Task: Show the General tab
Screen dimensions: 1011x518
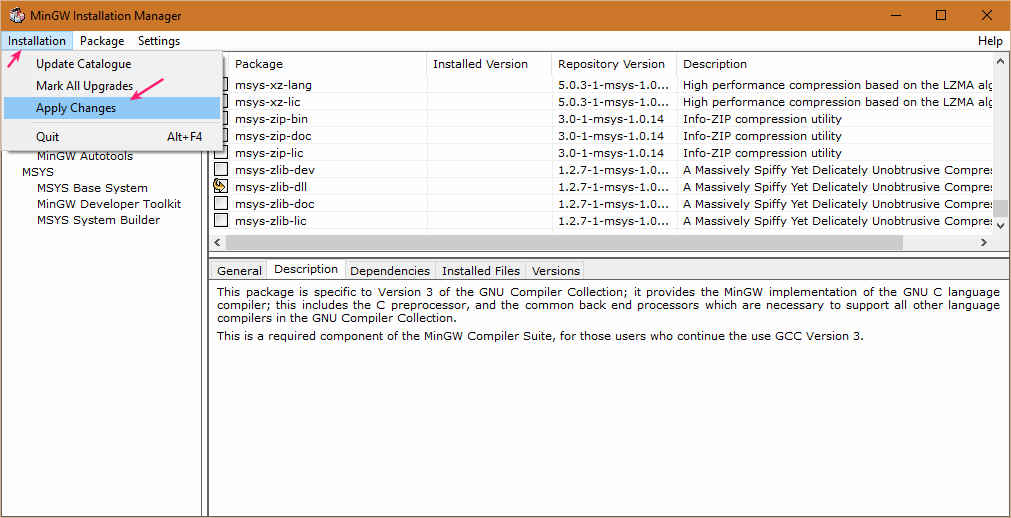Action: 240,271
